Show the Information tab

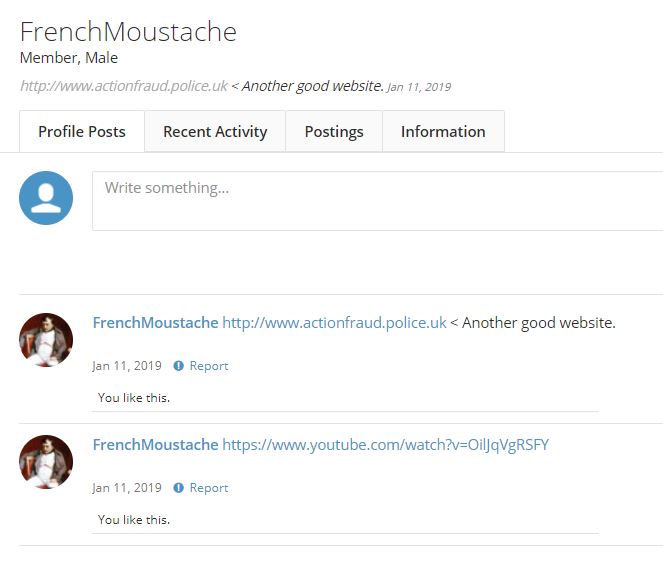click(443, 132)
